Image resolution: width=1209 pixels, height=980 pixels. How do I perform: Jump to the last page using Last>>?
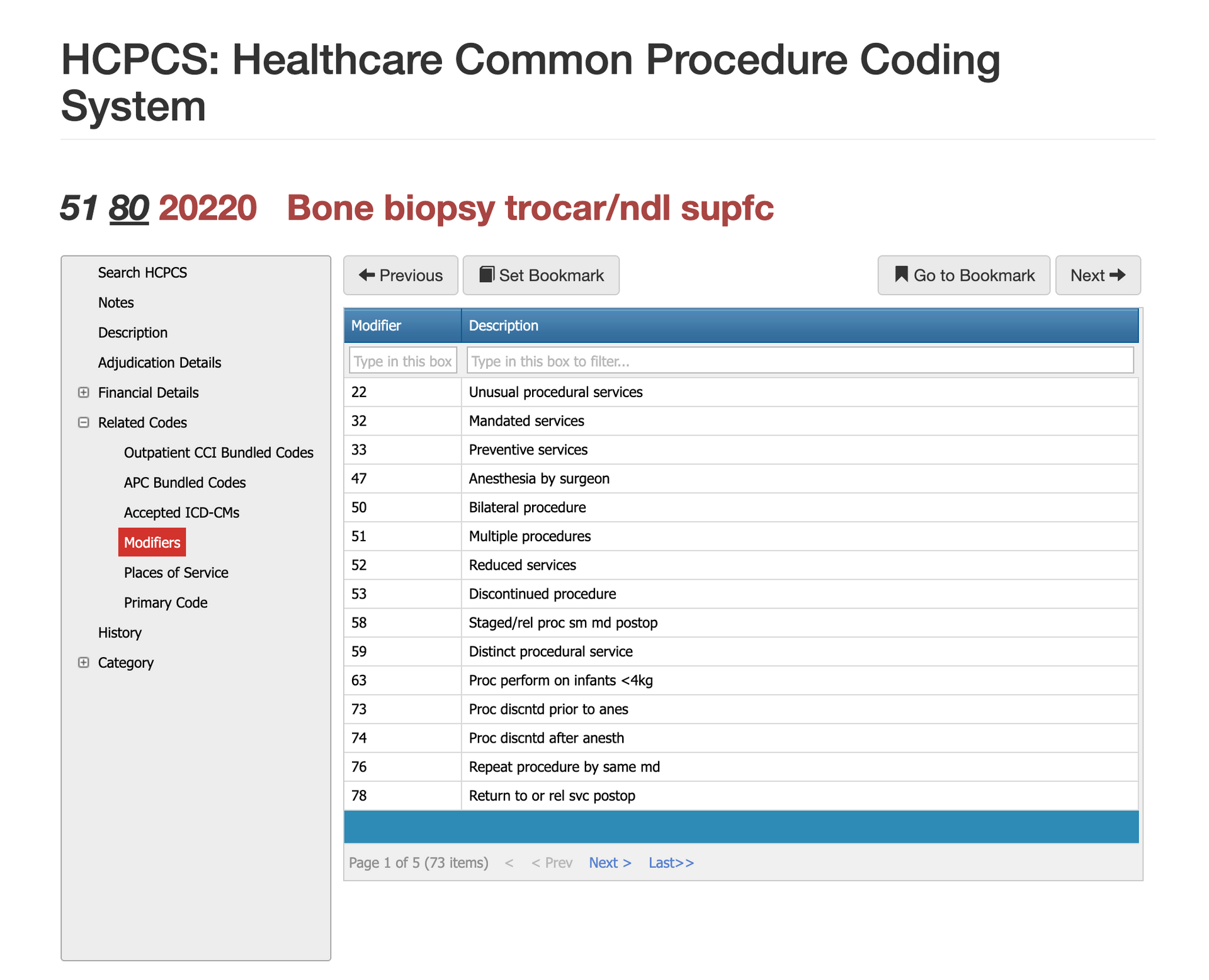[x=670, y=863]
